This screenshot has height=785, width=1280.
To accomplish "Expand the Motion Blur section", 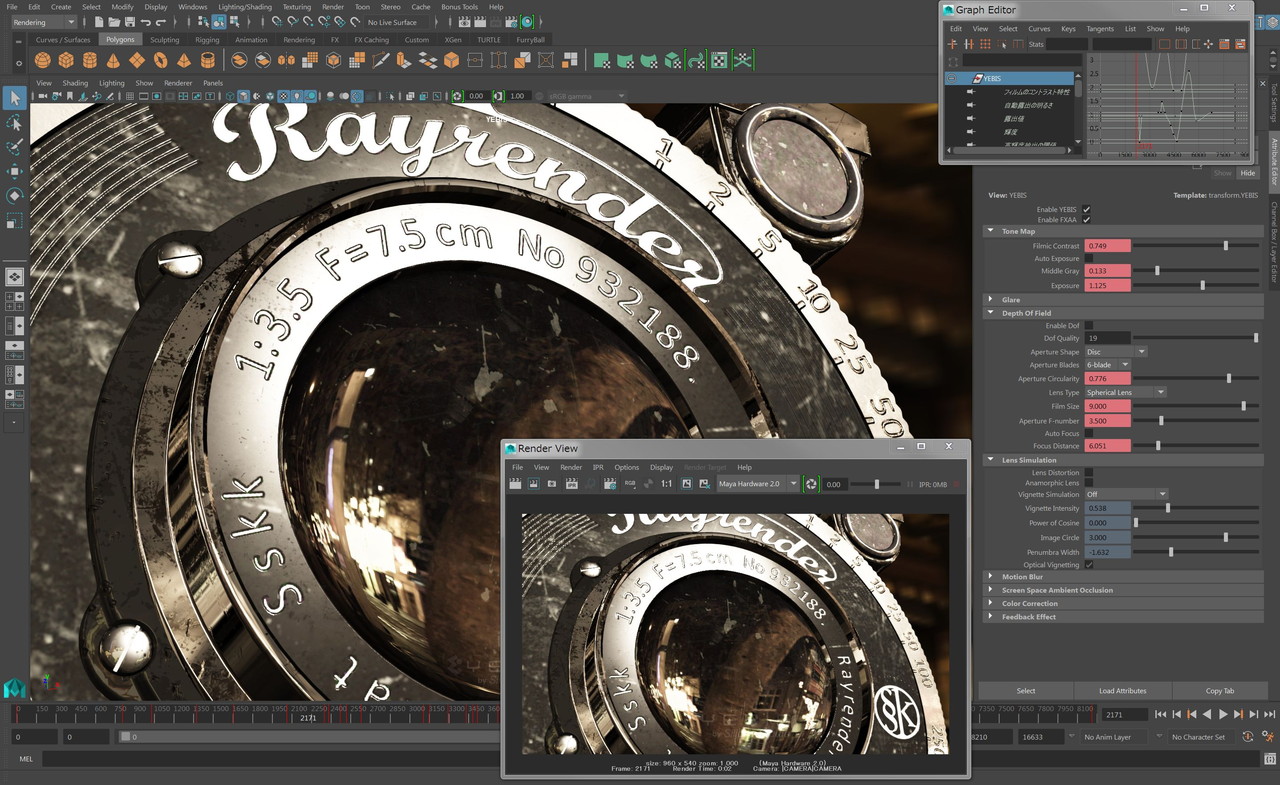I will coord(1021,577).
